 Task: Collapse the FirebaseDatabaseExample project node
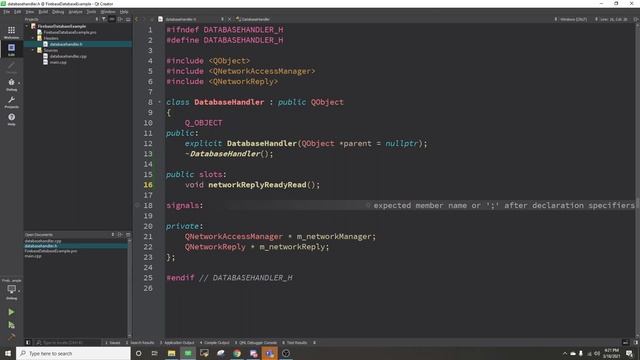pos(27,26)
